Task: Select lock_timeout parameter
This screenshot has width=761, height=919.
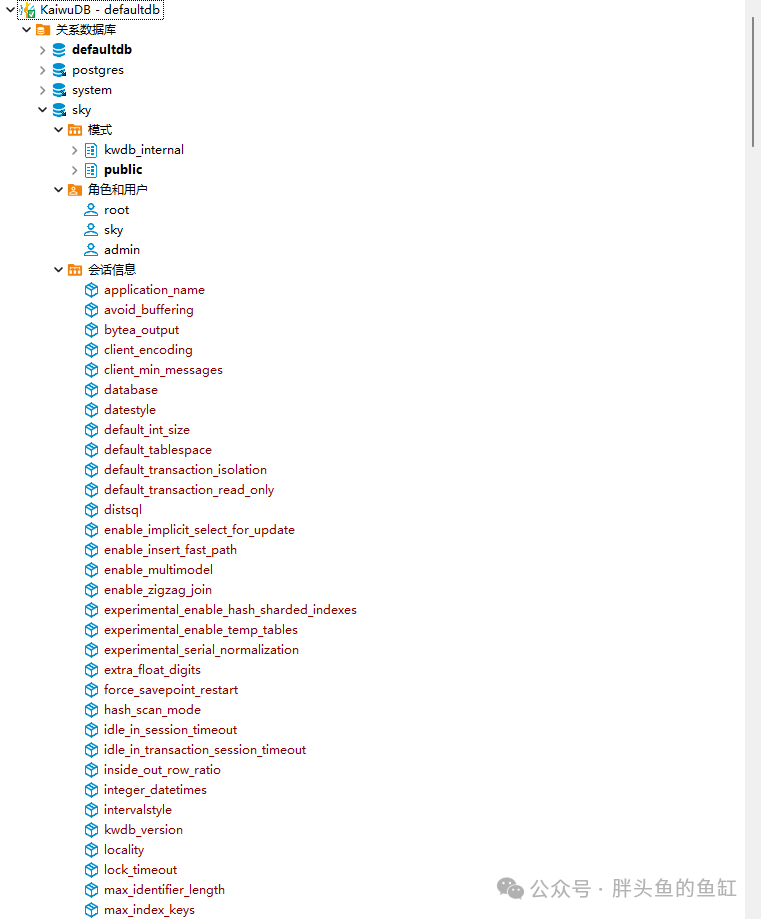Action: coord(140,870)
